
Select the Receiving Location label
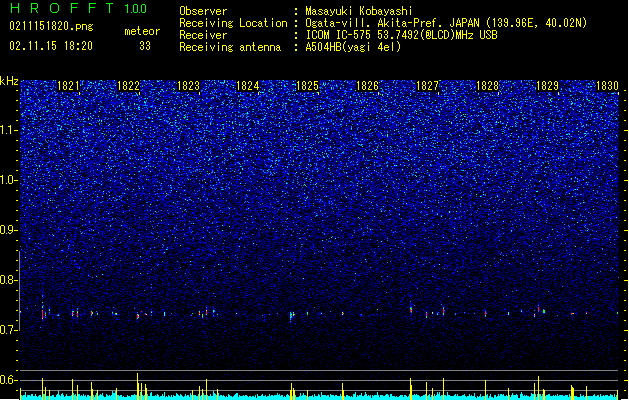tap(233, 23)
